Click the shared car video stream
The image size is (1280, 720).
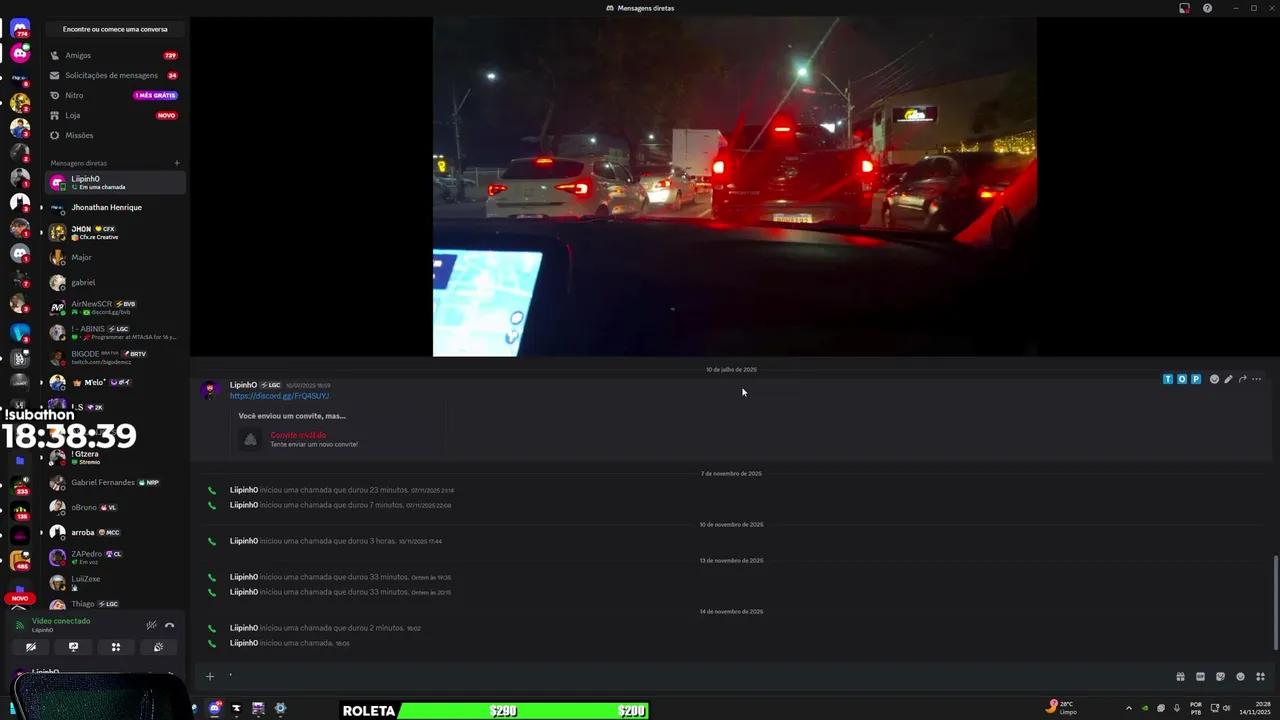point(735,186)
